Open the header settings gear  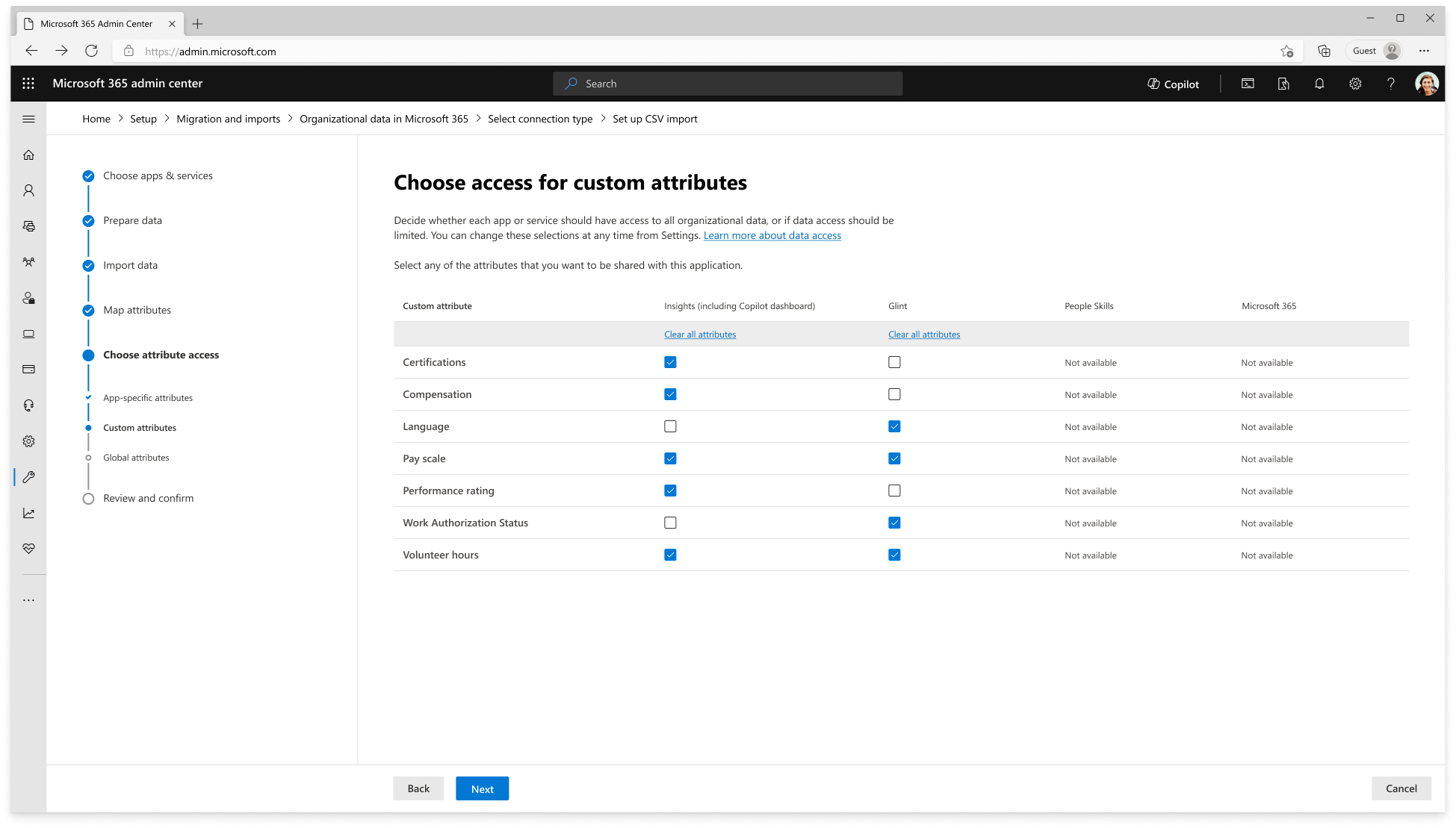1355,84
